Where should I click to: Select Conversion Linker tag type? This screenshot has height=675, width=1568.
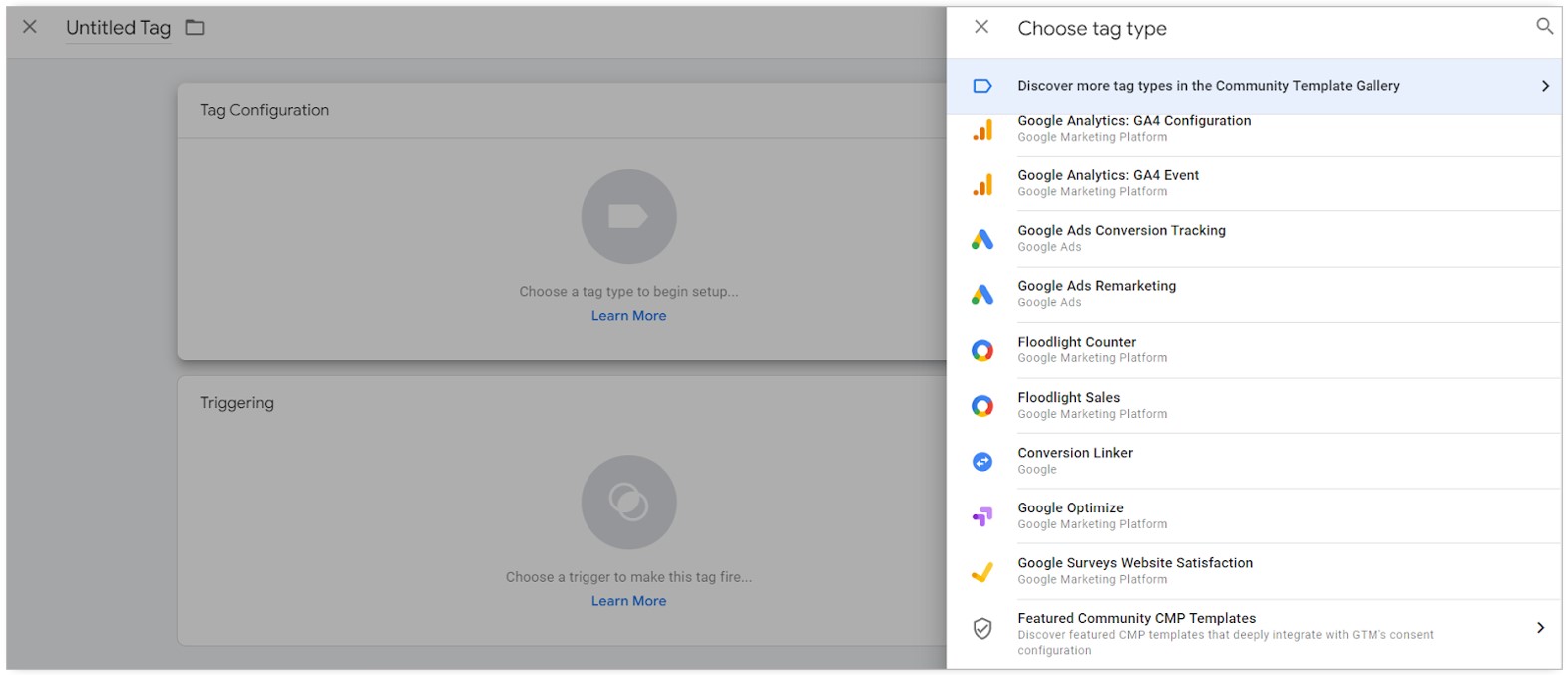1254,461
